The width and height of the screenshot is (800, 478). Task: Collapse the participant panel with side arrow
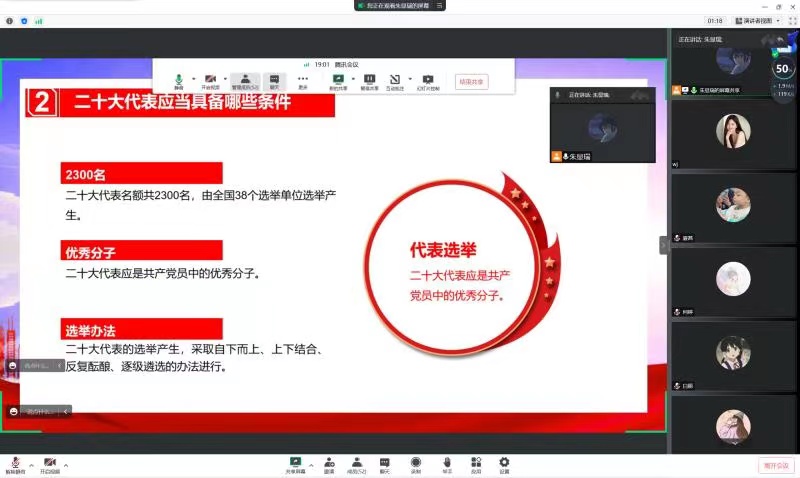(x=663, y=245)
